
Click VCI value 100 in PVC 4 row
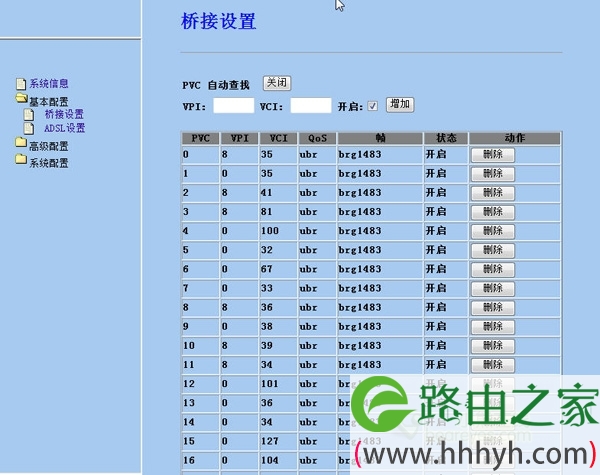(270, 231)
